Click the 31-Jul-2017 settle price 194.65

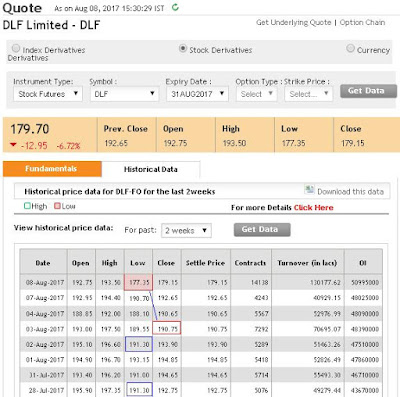click(x=217, y=375)
